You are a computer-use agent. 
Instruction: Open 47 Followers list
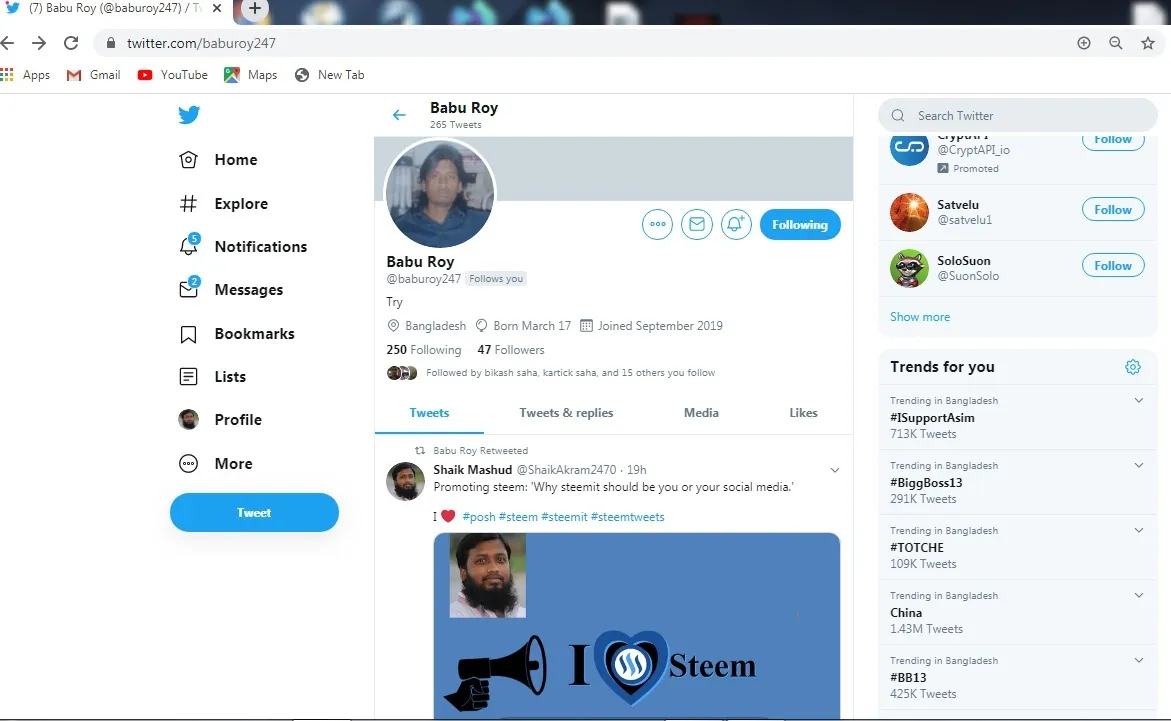(511, 350)
